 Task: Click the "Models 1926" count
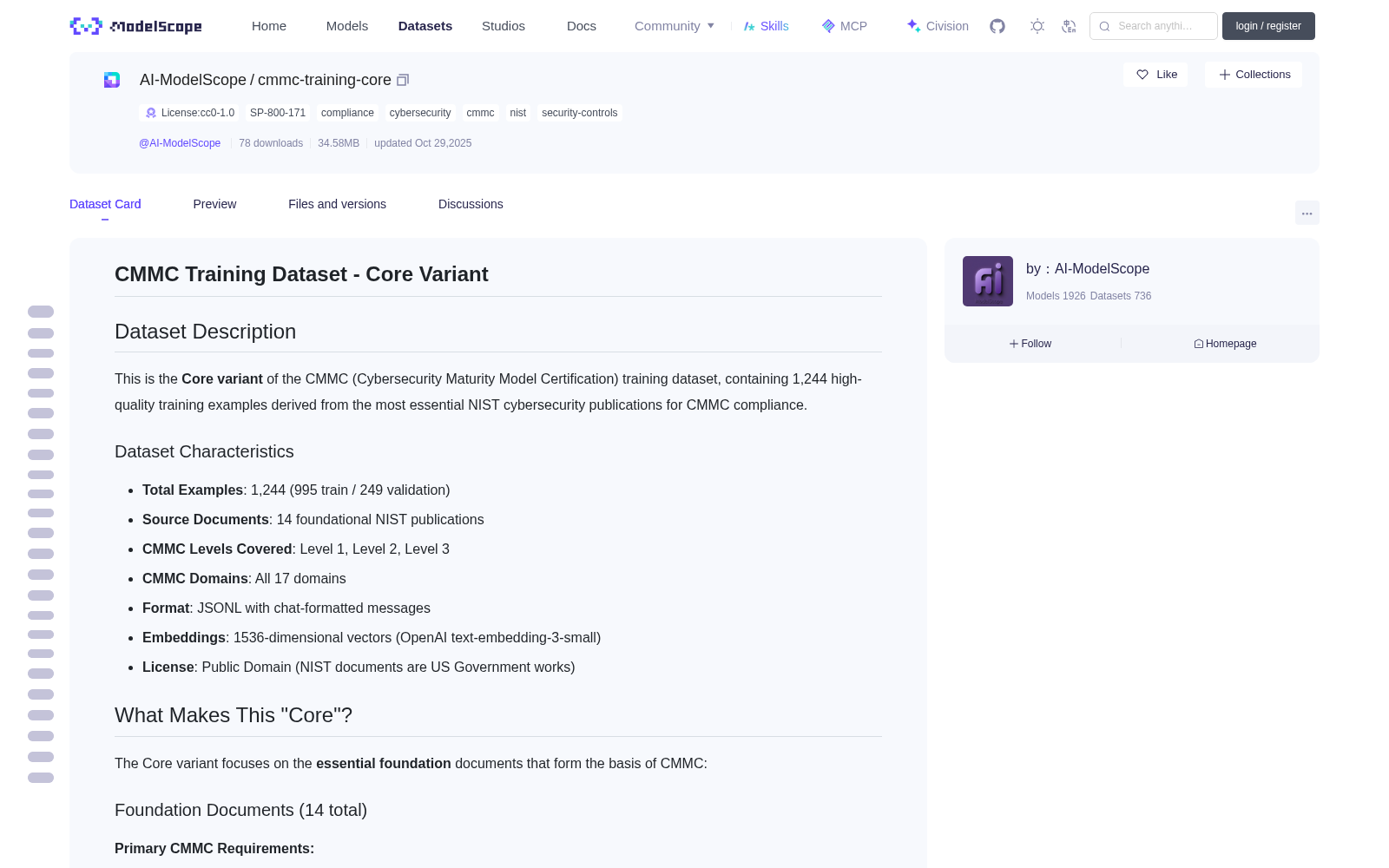(x=1056, y=296)
